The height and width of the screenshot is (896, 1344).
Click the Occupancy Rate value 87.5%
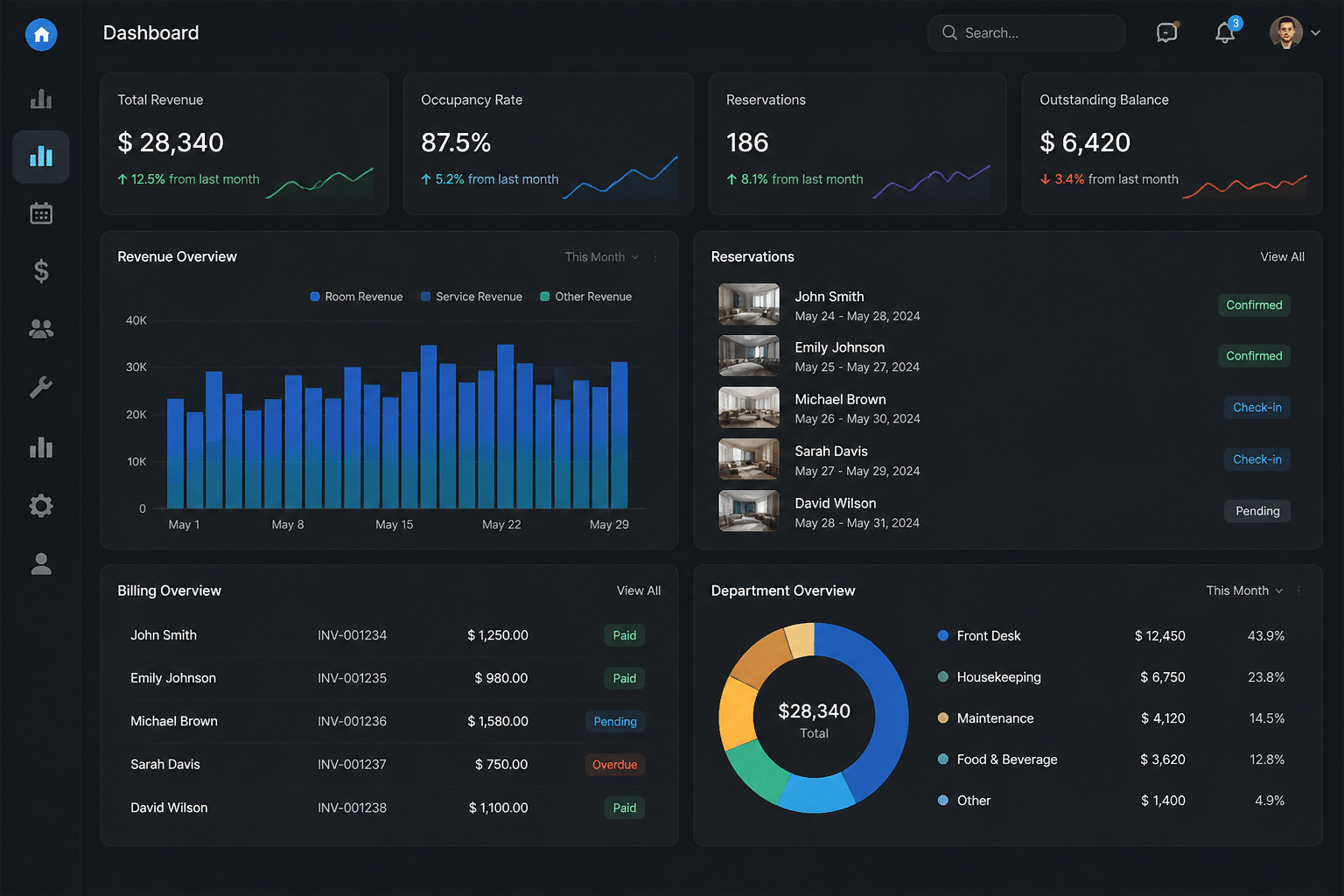[456, 143]
